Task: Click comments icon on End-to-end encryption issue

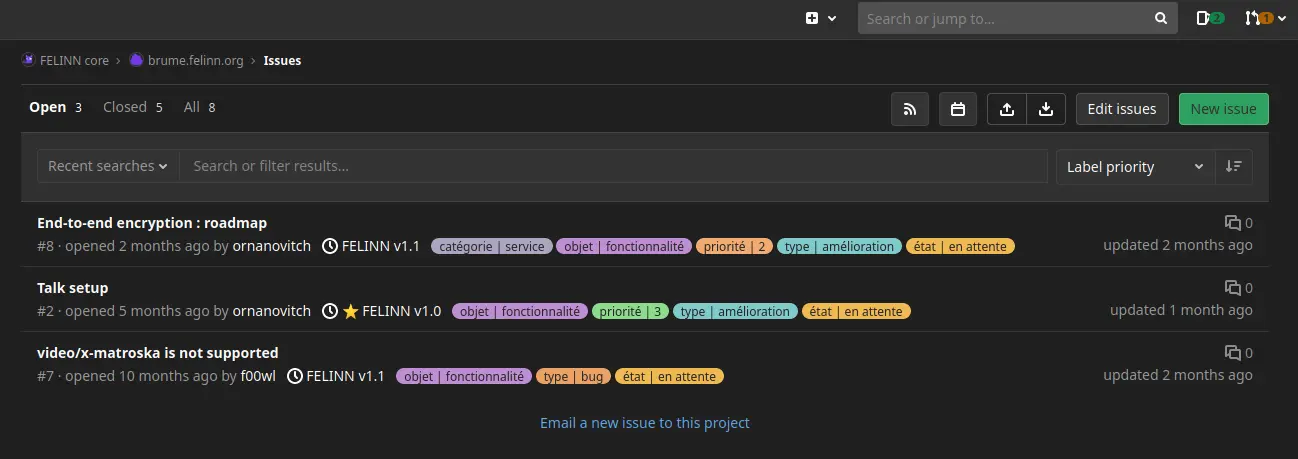Action: click(x=1233, y=223)
